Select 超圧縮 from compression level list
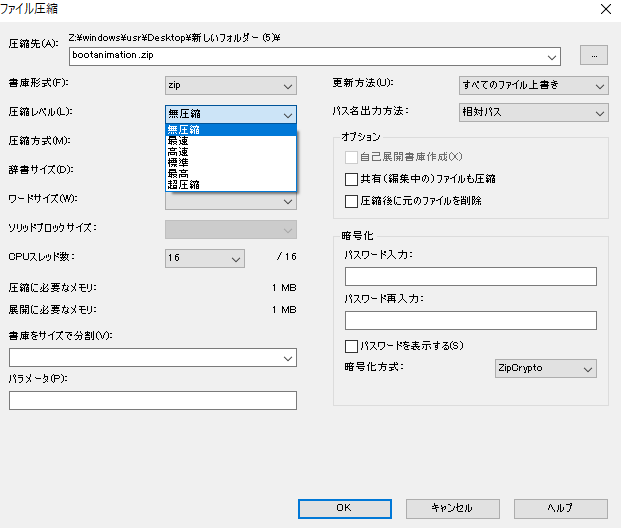 (230, 185)
